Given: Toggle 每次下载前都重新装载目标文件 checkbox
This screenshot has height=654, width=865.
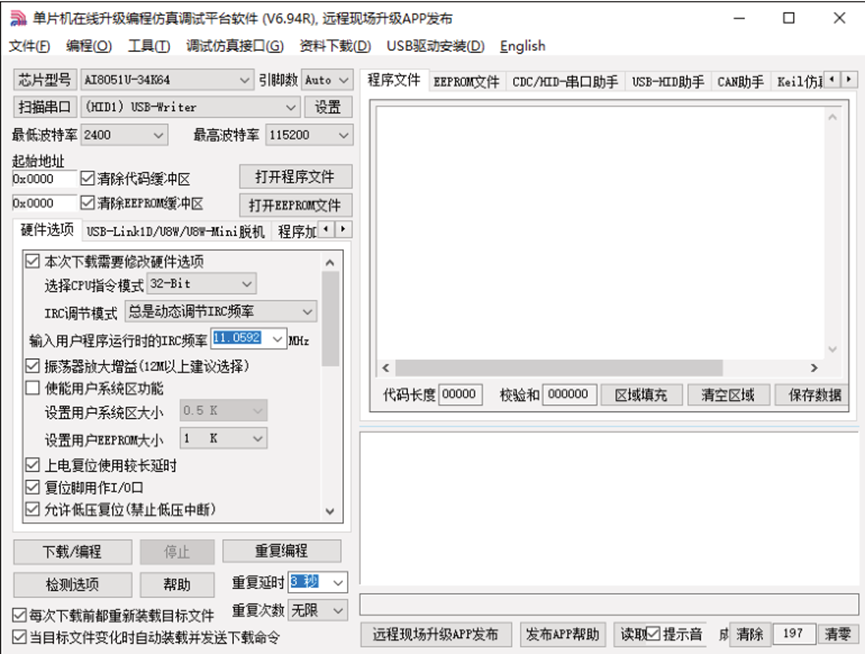Looking at the screenshot, I should pos(19,615).
